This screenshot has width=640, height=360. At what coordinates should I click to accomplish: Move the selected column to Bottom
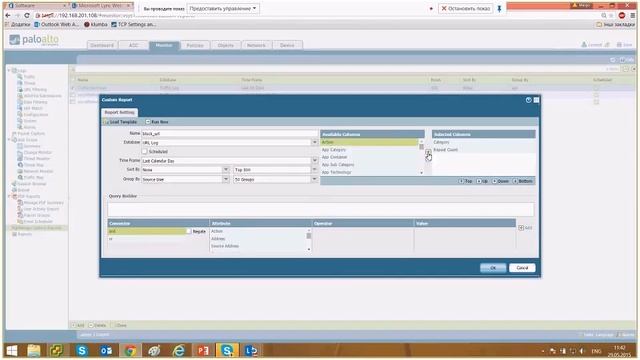coord(523,181)
